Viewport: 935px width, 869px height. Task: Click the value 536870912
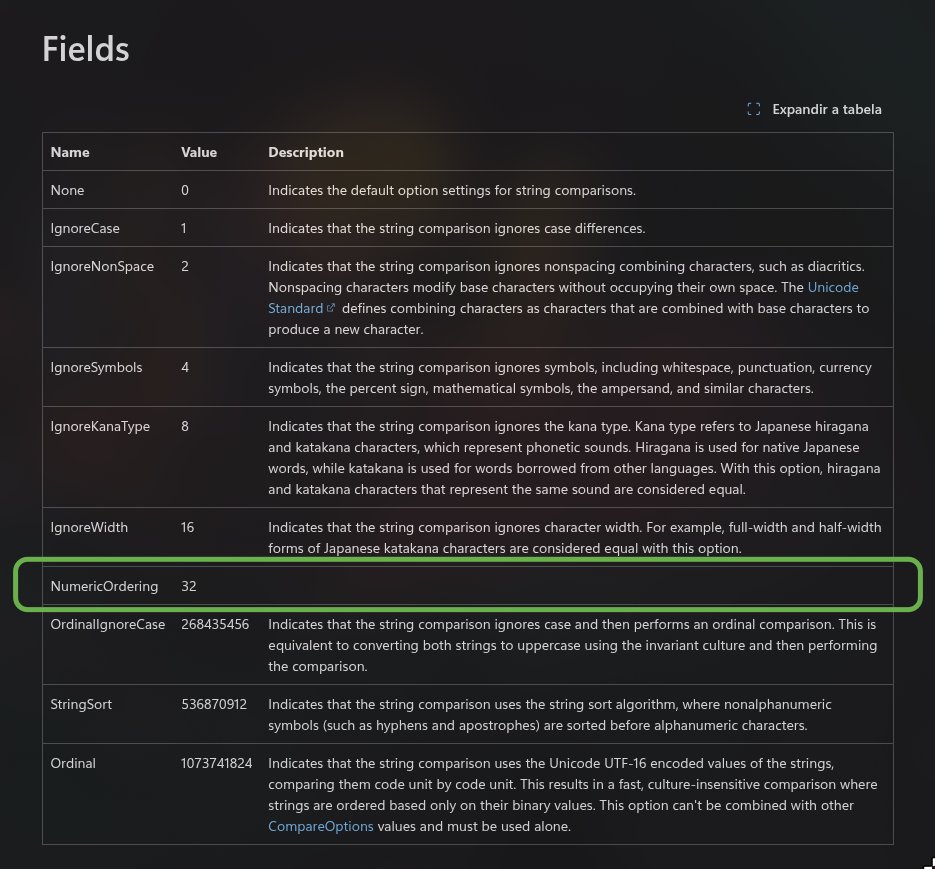pos(213,704)
